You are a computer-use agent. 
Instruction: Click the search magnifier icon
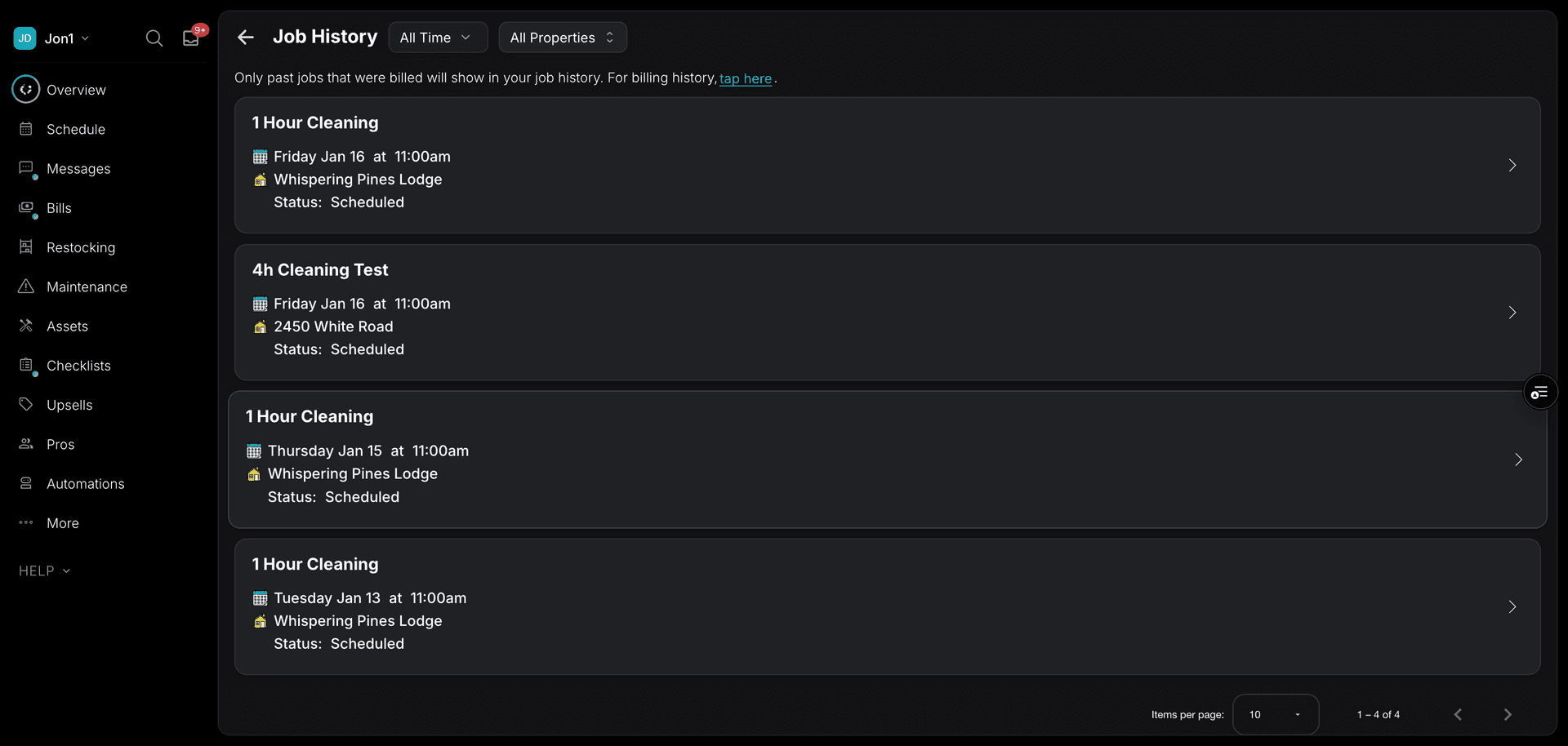(x=154, y=38)
